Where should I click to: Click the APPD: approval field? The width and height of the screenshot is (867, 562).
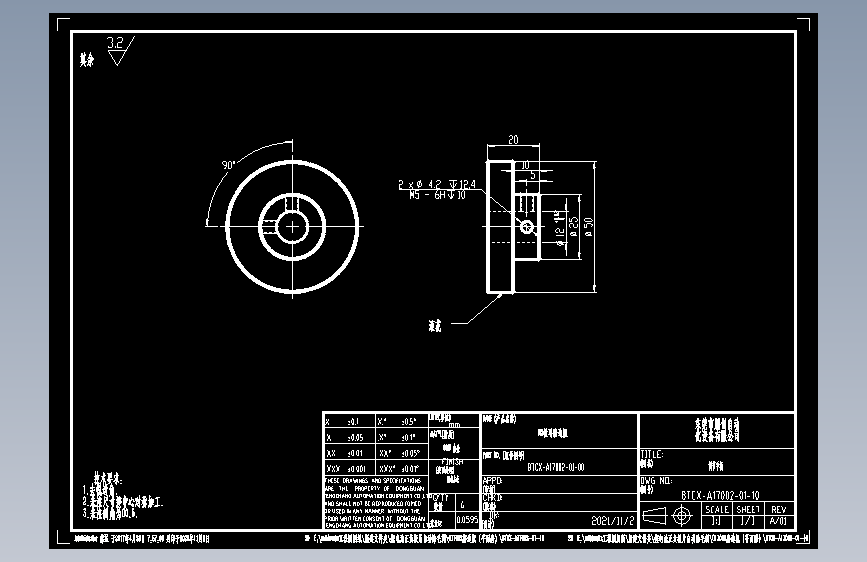click(559, 485)
